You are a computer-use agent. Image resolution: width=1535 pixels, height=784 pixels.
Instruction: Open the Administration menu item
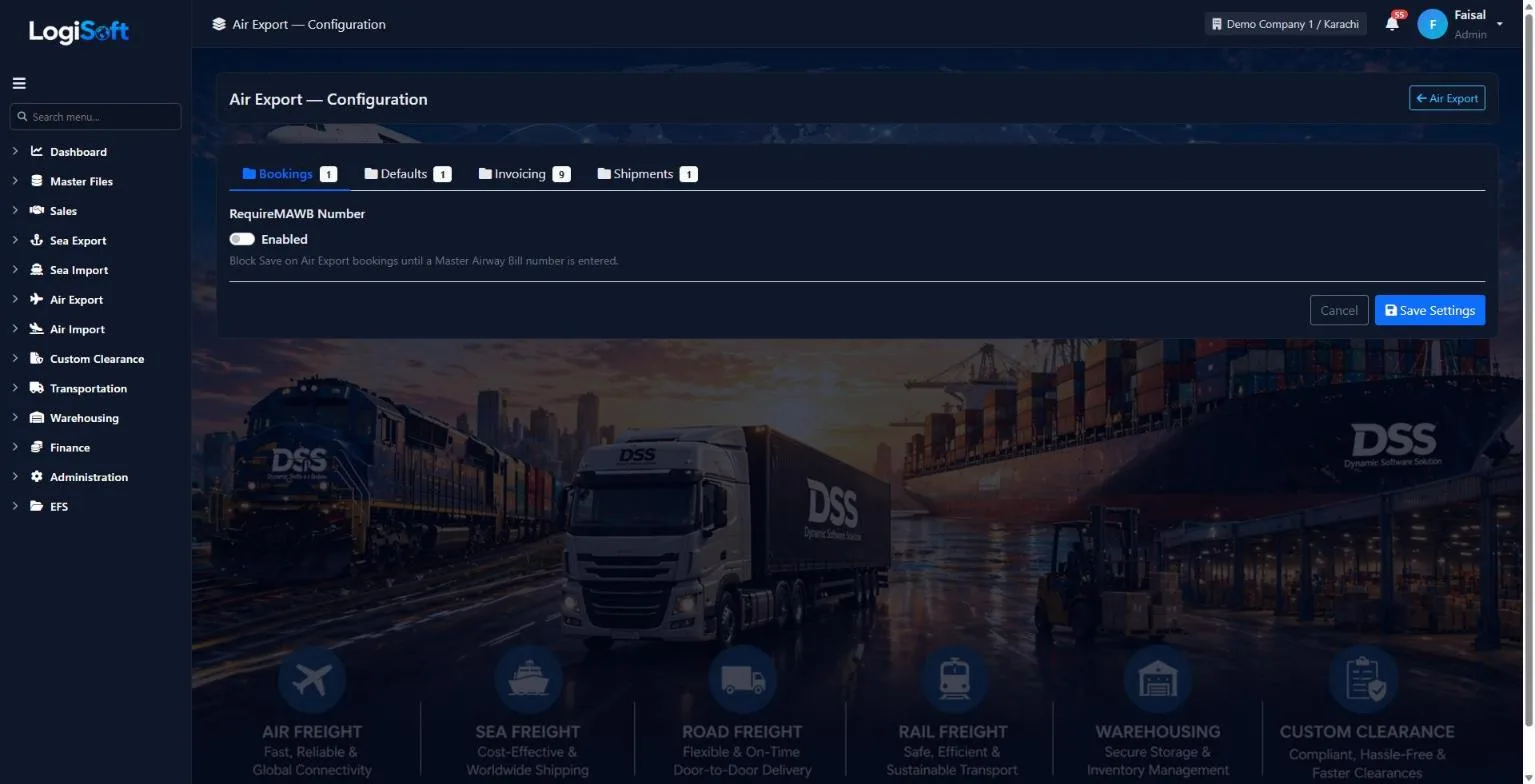pos(89,477)
